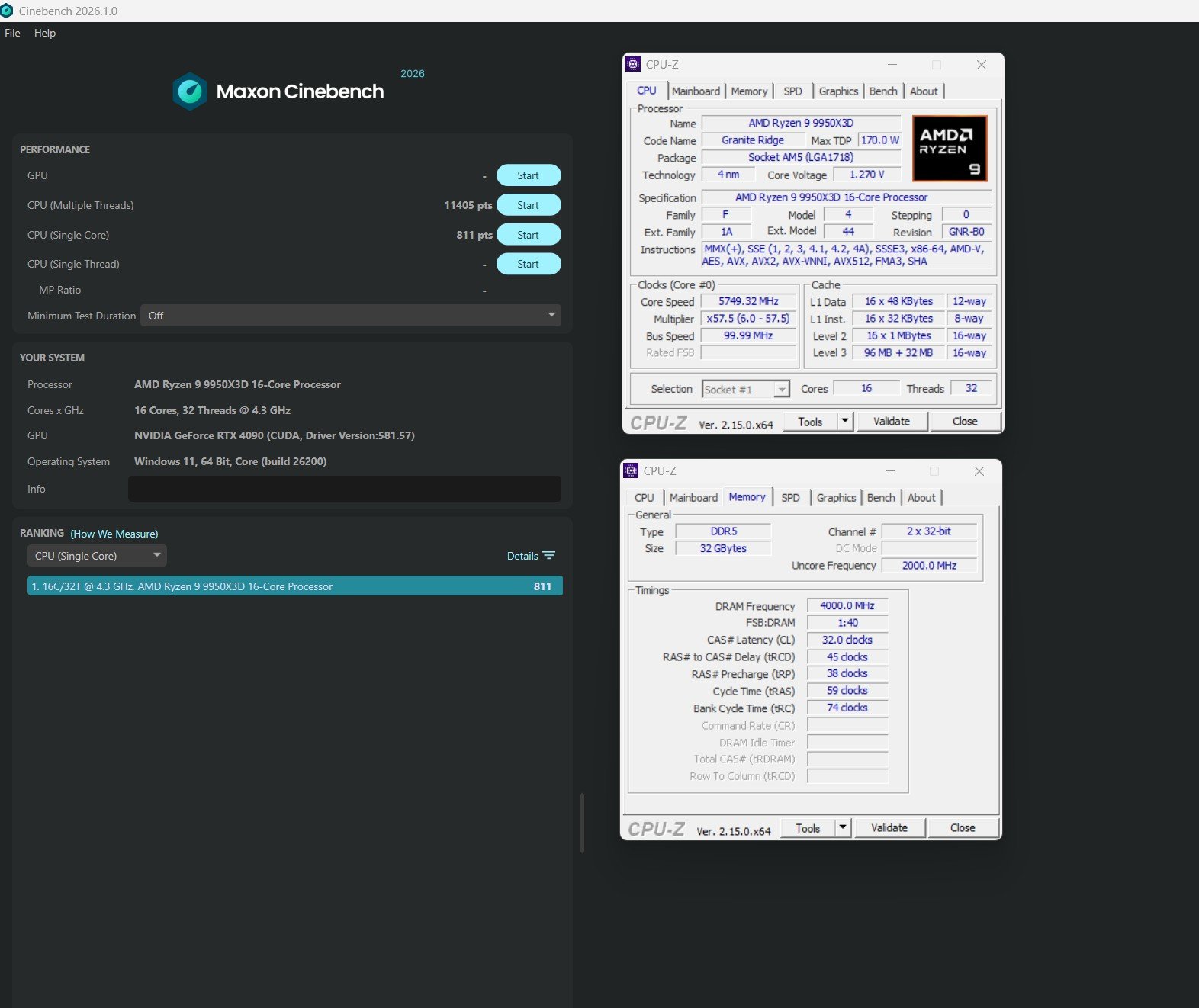The height and width of the screenshot is (1008, 1199).
Task: Click the NVIDIA GeForce RTX 4090 GPU text
Action: point(275,435)
